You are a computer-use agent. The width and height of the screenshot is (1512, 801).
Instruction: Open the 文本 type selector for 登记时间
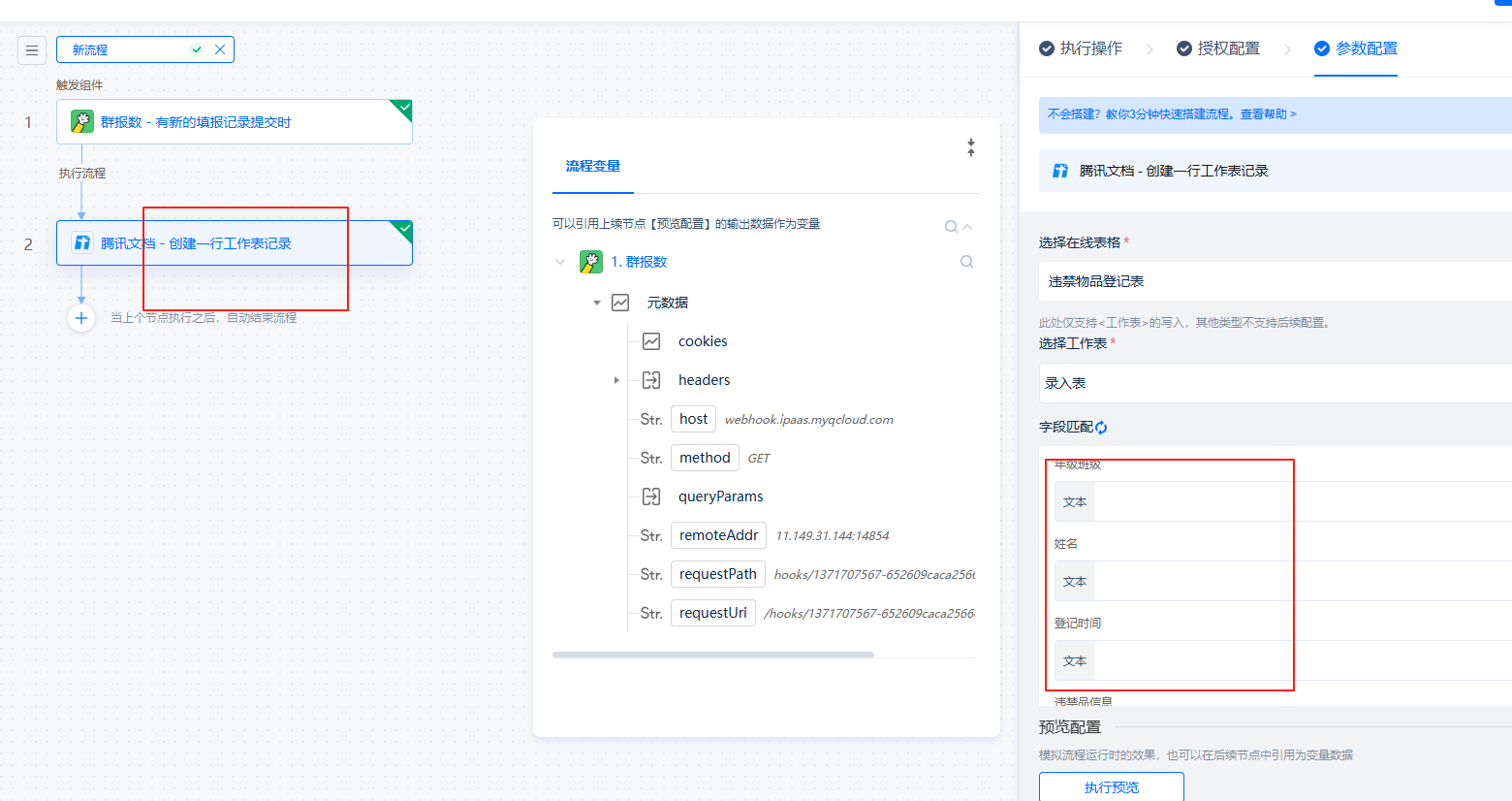(x=1075, y=661)
